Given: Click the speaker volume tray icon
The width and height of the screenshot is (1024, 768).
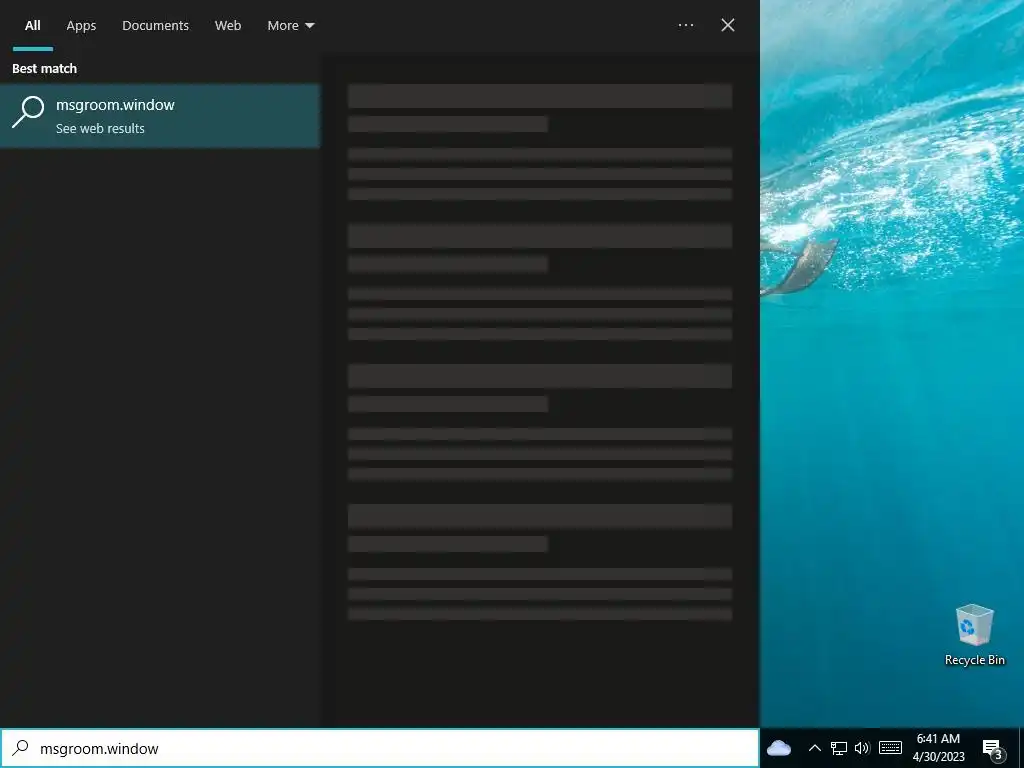Looking at the screenshot, I should click(x=862, y=748).
